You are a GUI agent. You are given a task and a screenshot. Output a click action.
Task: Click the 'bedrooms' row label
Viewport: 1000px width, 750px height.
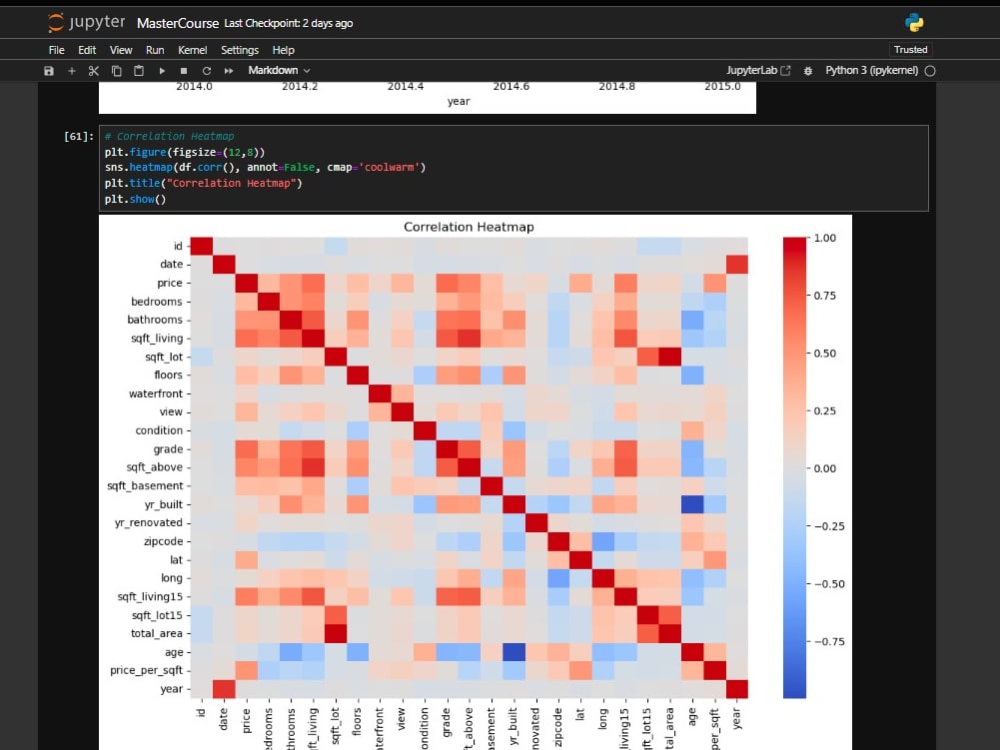click(x=156, y=301)
